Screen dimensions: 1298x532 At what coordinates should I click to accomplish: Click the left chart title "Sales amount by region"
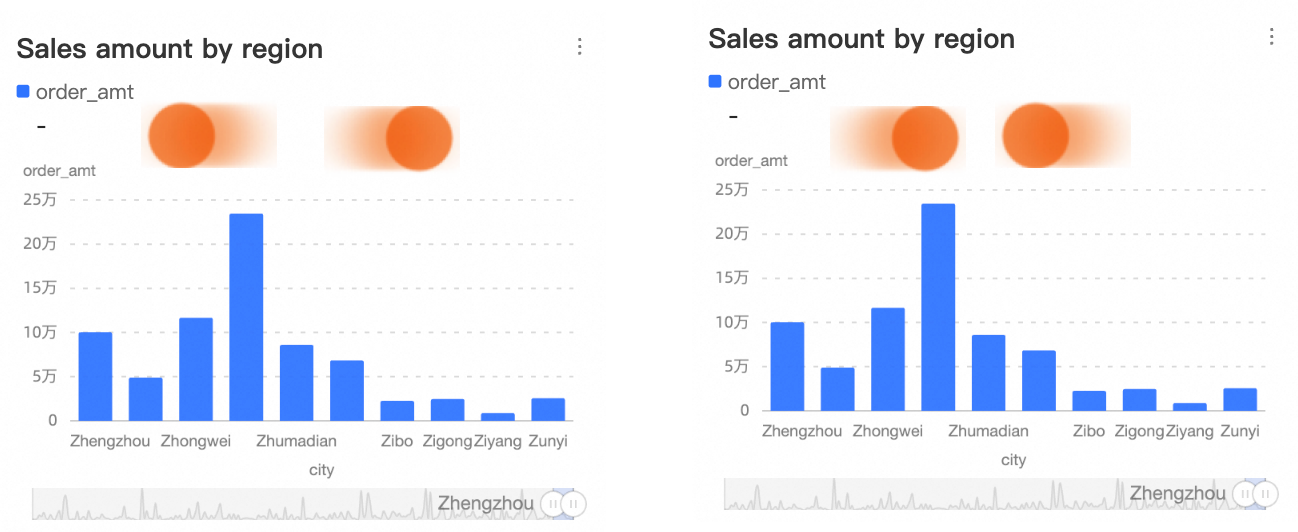[170, 48]
